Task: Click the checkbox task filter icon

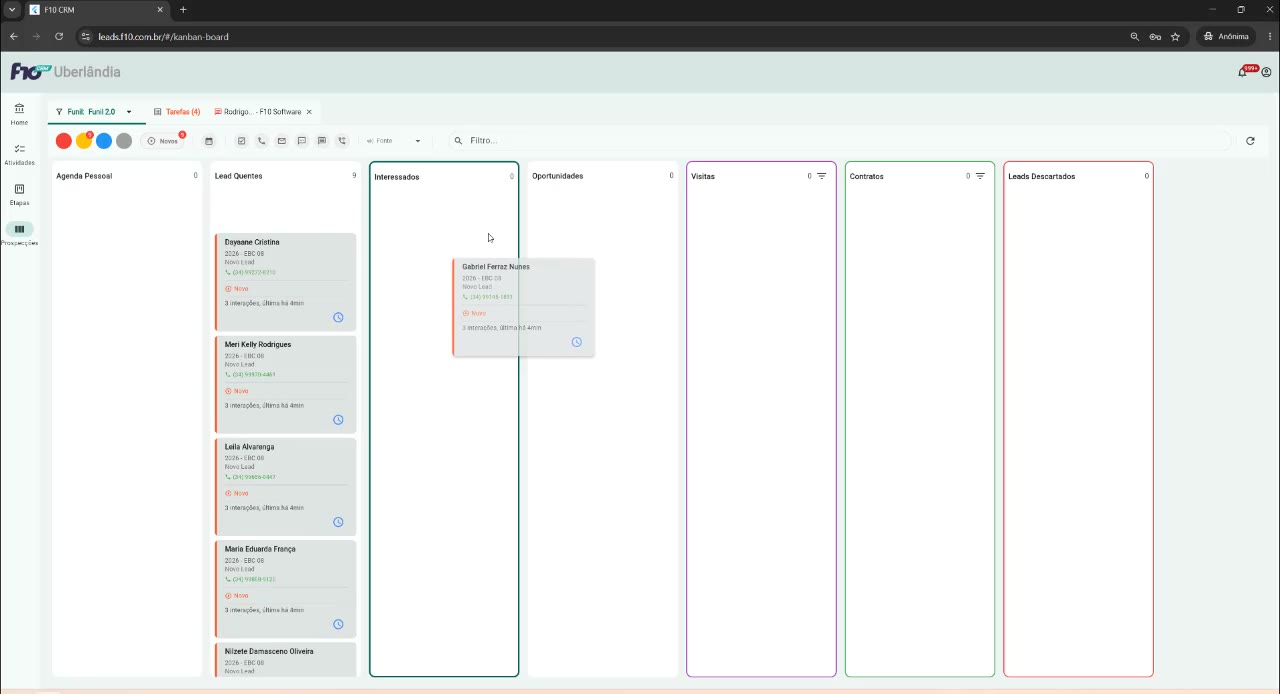Action: 241,141
